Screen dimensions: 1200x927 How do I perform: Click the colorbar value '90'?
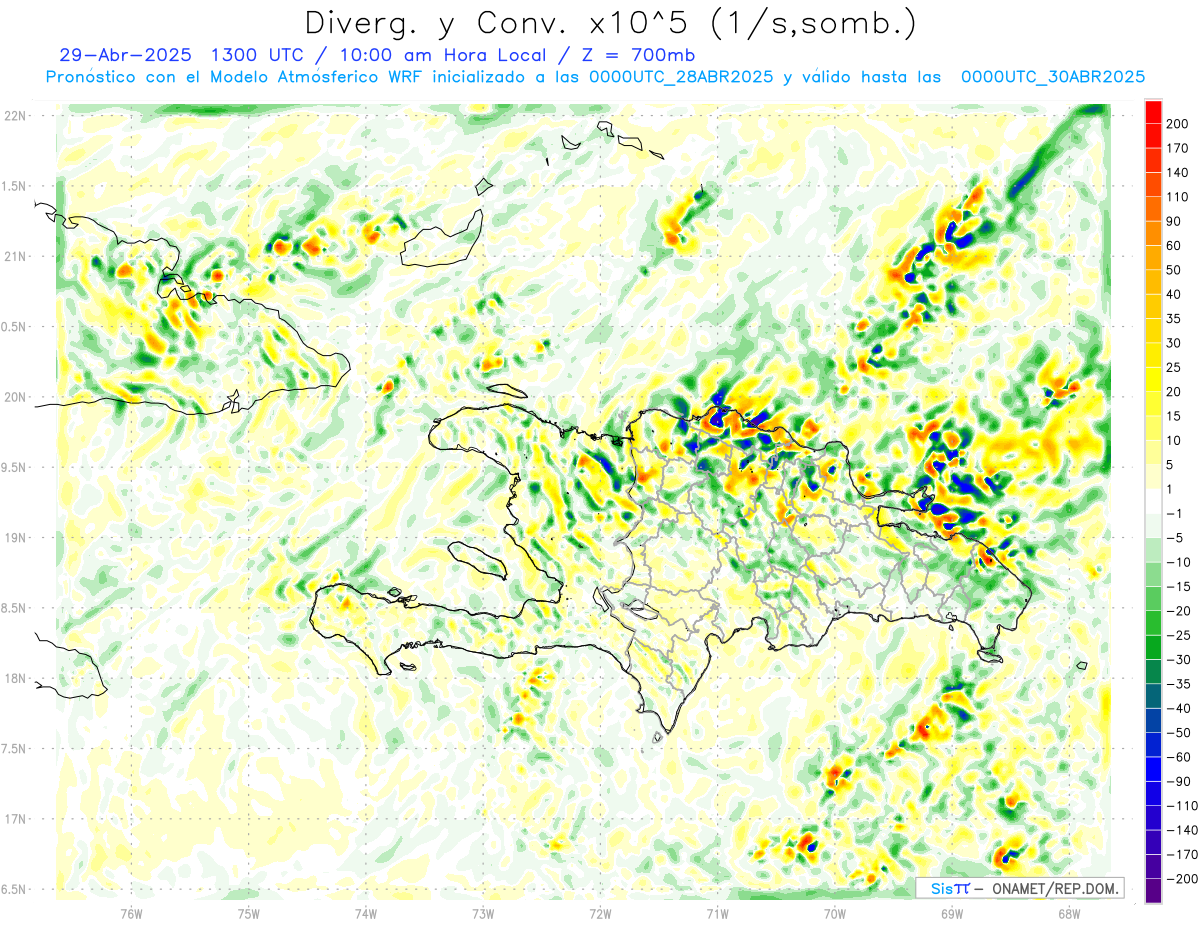point(1175,221)
